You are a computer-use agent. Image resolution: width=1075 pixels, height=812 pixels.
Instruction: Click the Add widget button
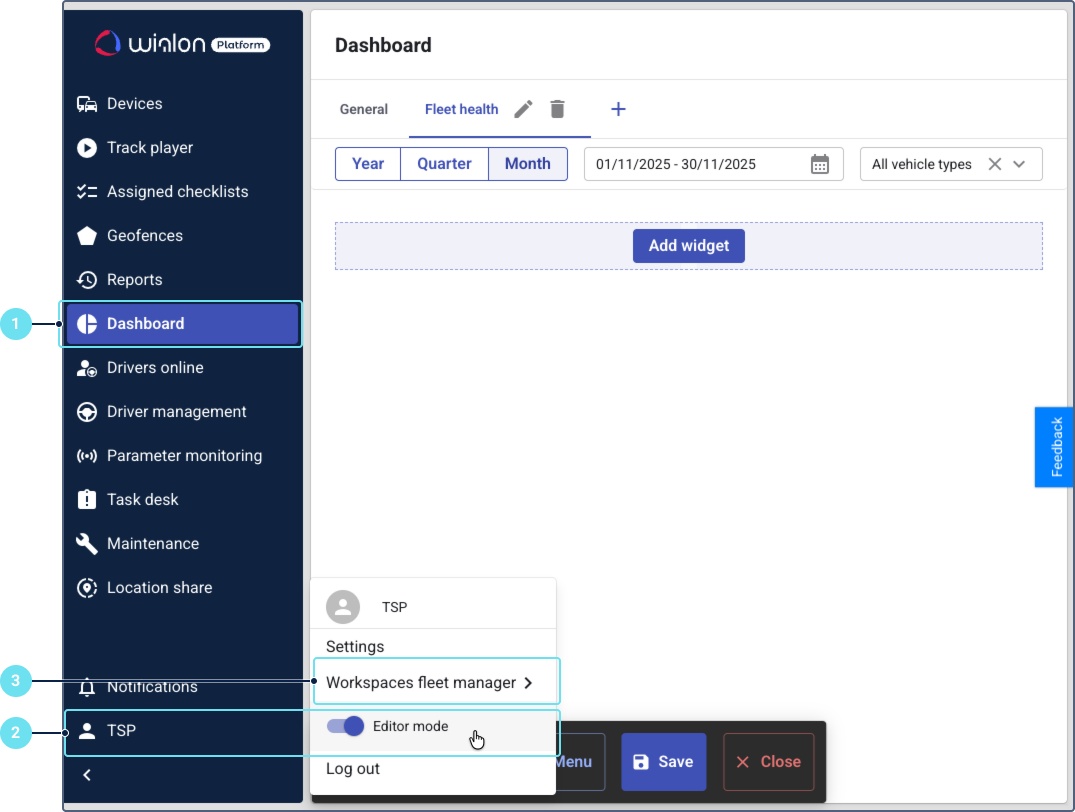coord(688,245)
